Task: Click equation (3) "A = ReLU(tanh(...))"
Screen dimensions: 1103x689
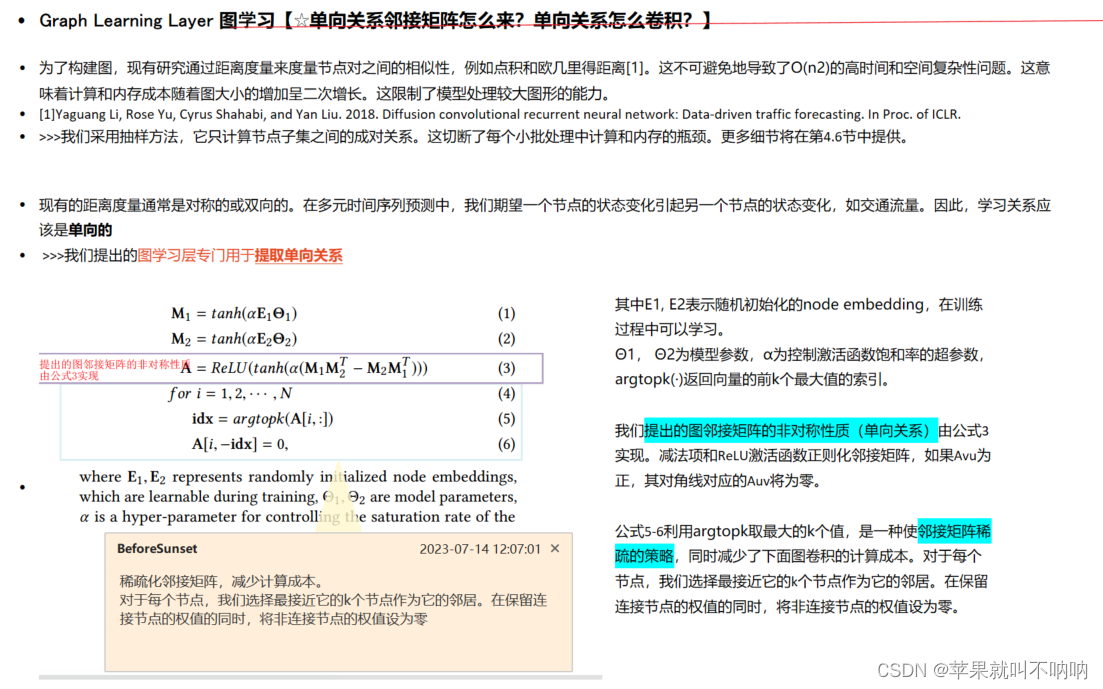Action: coord(304,367)
